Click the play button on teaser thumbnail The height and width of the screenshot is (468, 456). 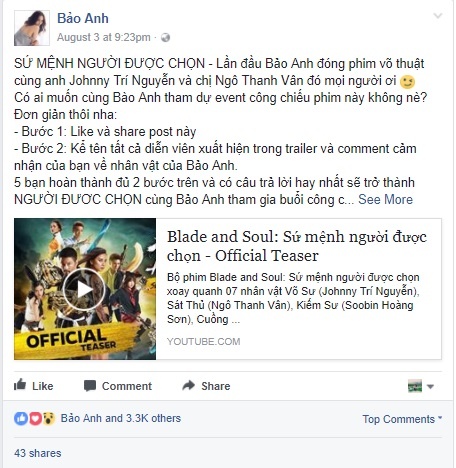click(84, 289)
